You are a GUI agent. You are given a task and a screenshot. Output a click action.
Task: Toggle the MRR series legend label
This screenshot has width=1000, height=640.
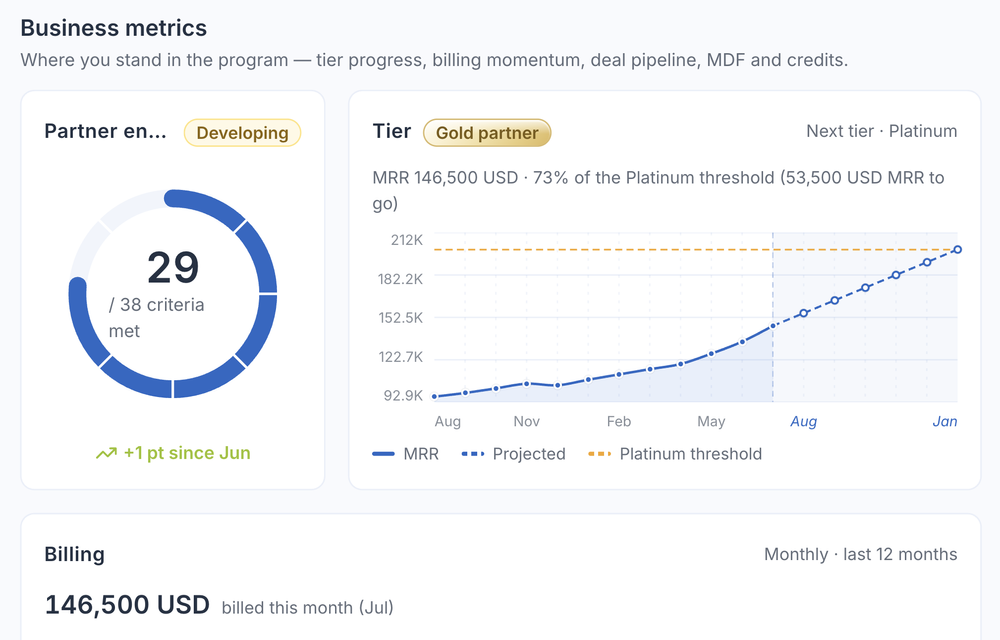click(x=421, y=454)
